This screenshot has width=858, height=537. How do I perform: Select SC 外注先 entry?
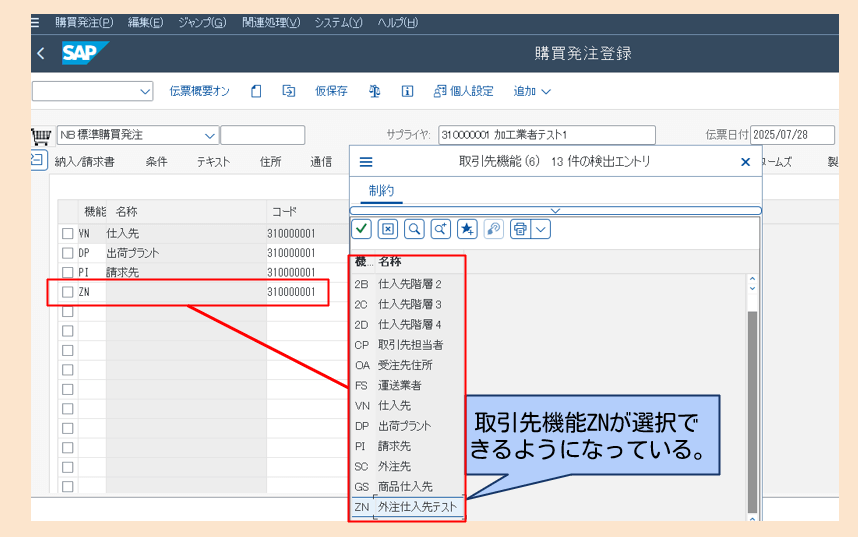pyautogui.click(x=407, y=466)
